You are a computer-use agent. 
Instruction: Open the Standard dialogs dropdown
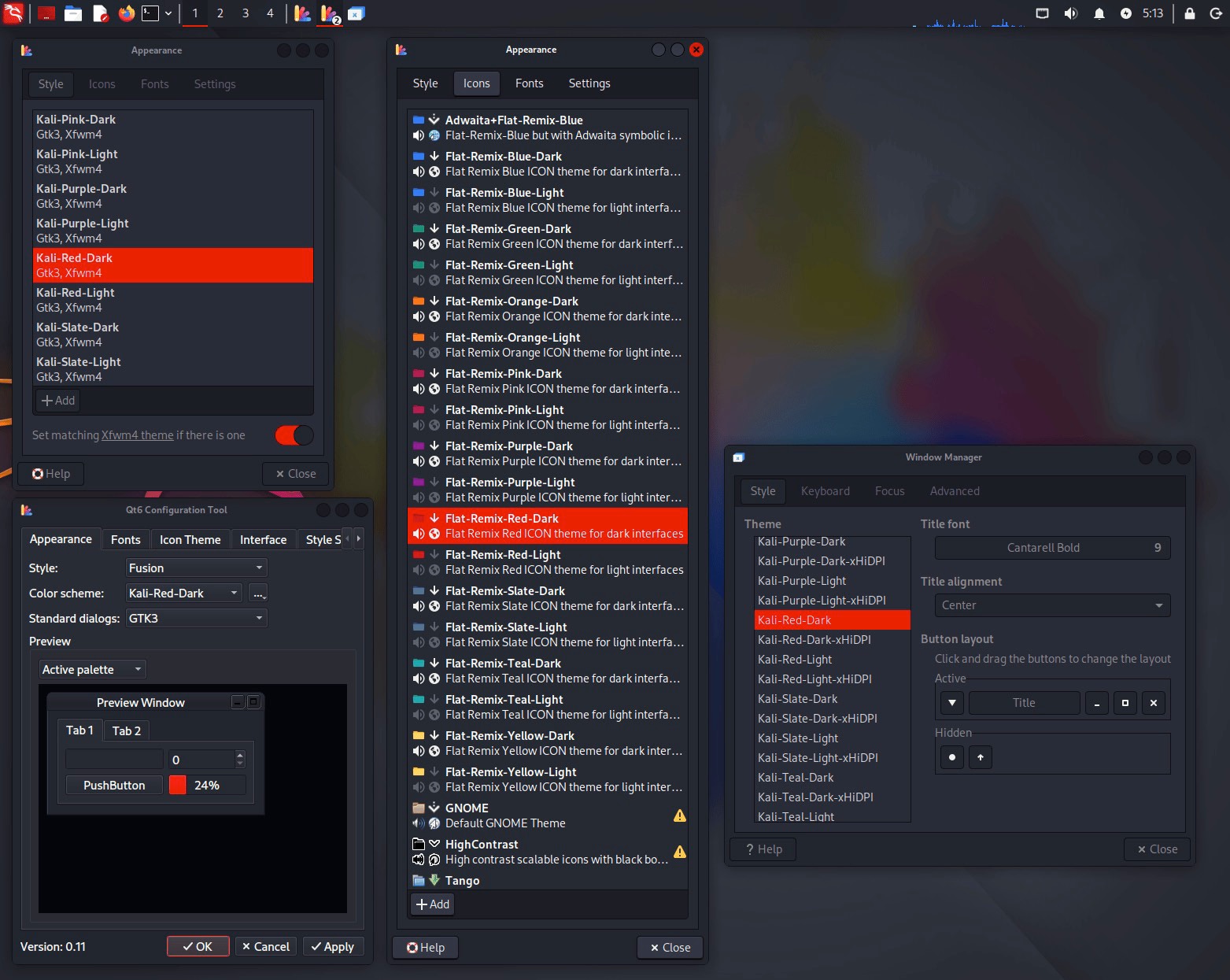196,618
